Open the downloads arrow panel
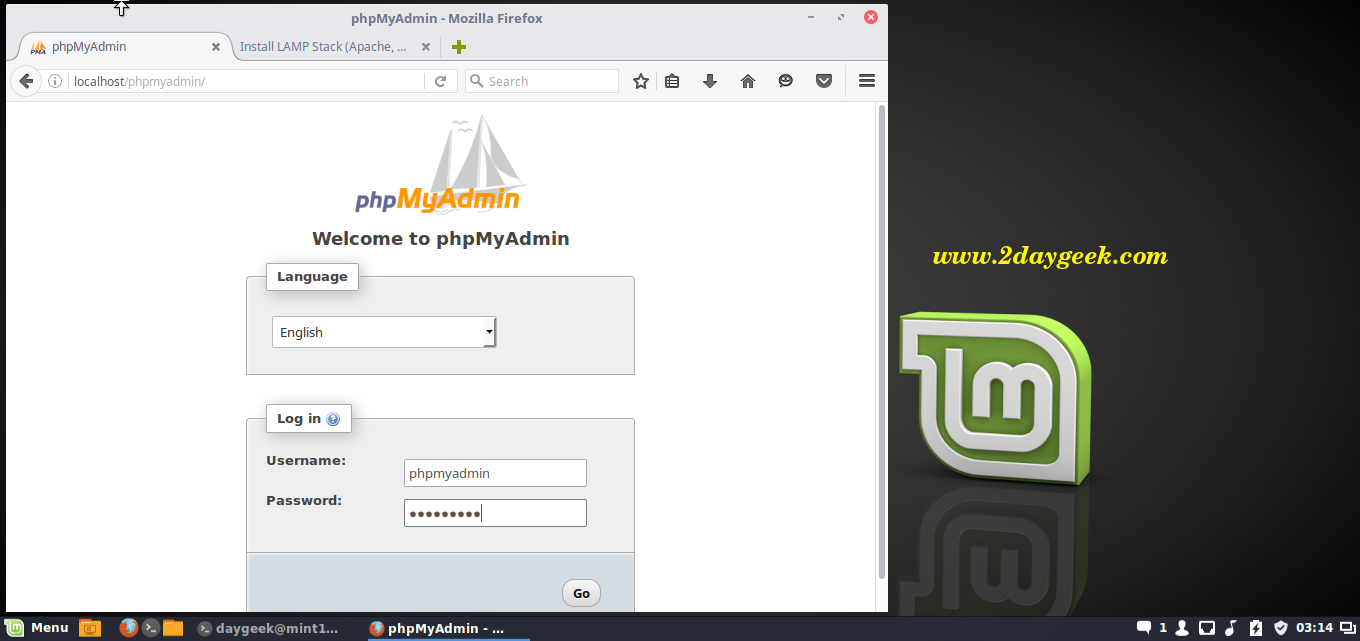The width and height of the screenshot is (1360, 641). (710, 81)
